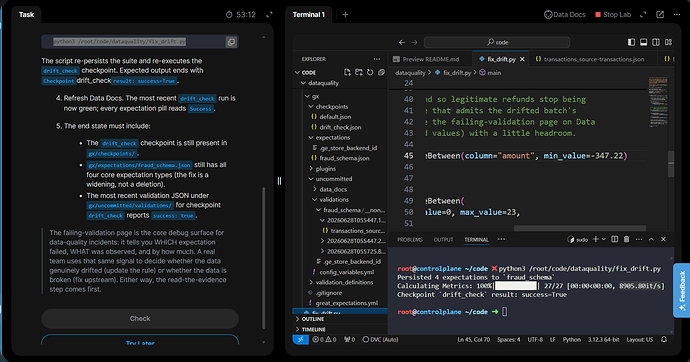This screenshot has height=362, width=690.
Task: Click DVC (Auto) status item
Action: click(x=380, y=340)
